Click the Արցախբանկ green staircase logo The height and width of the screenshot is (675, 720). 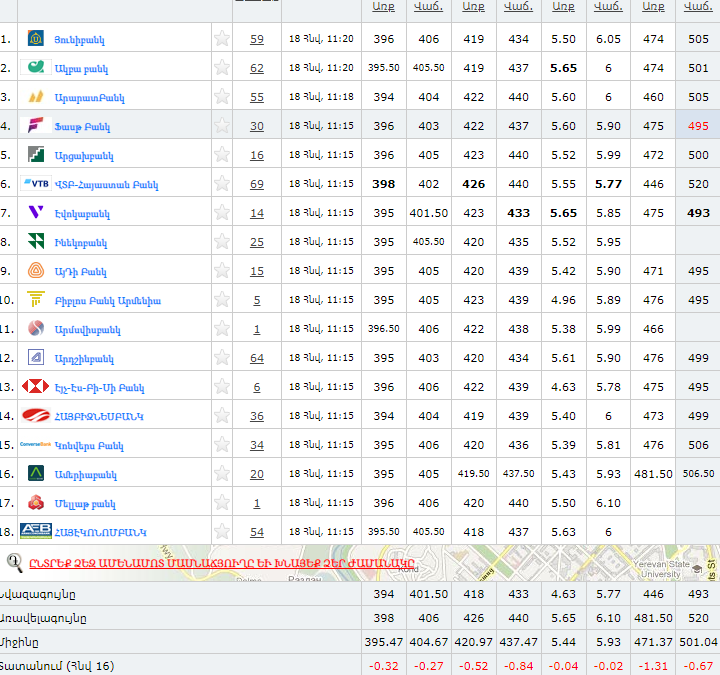tap(36, 154)
